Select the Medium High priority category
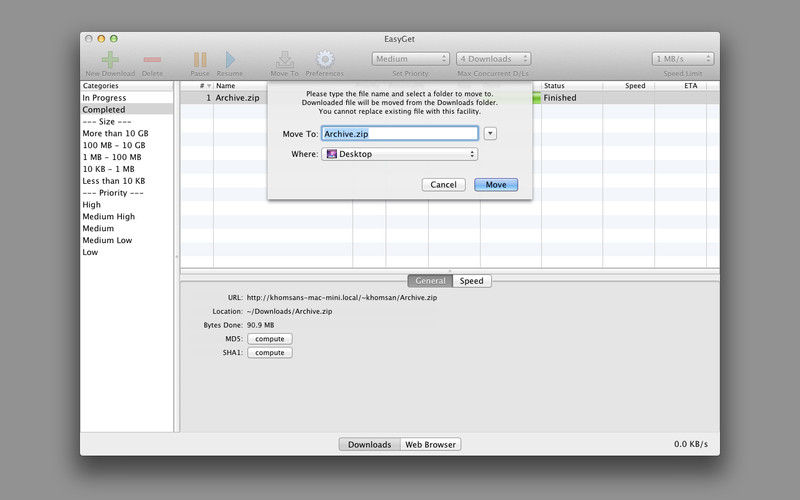This screenshot has height=500, width=800. tap(127, 216)
